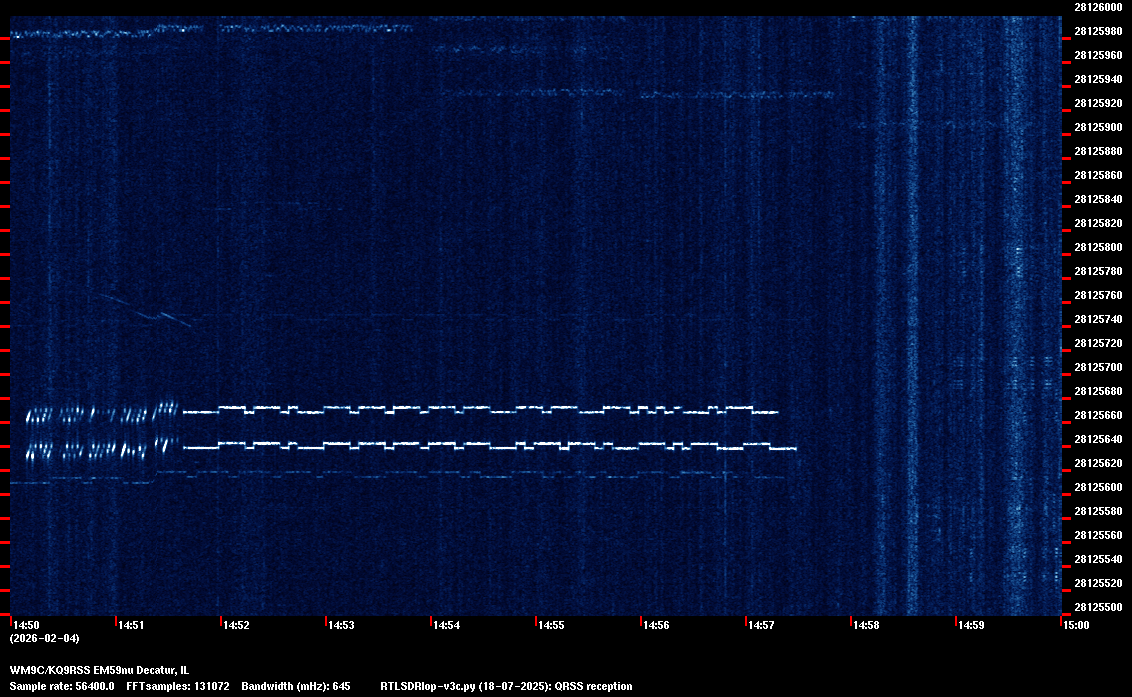Click the 14:50 time axis label
This screenshot has width=1132, height=697.
[x=26, y=625]
